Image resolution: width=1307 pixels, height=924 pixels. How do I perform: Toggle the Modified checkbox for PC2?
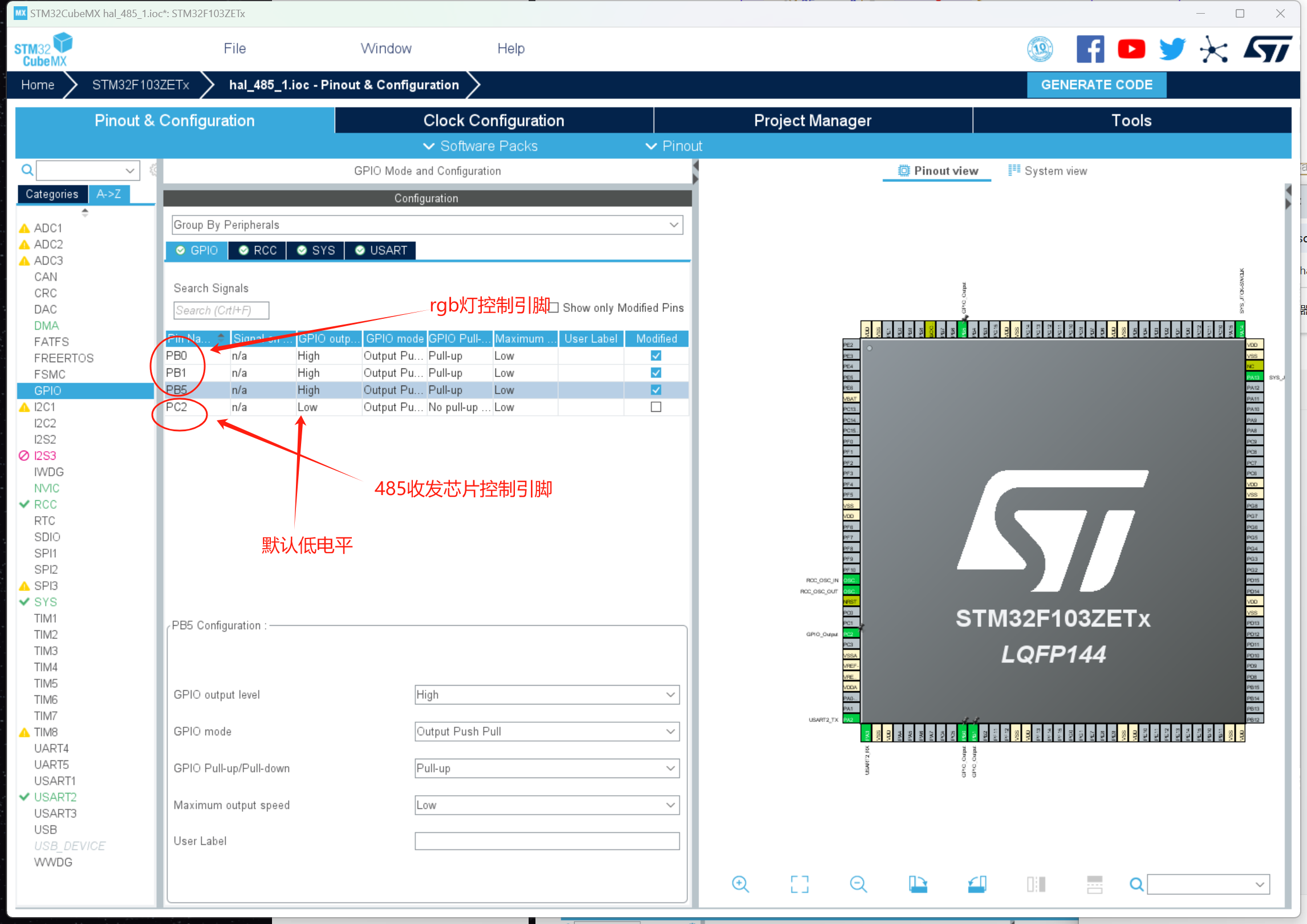click(x=656, y=407)
